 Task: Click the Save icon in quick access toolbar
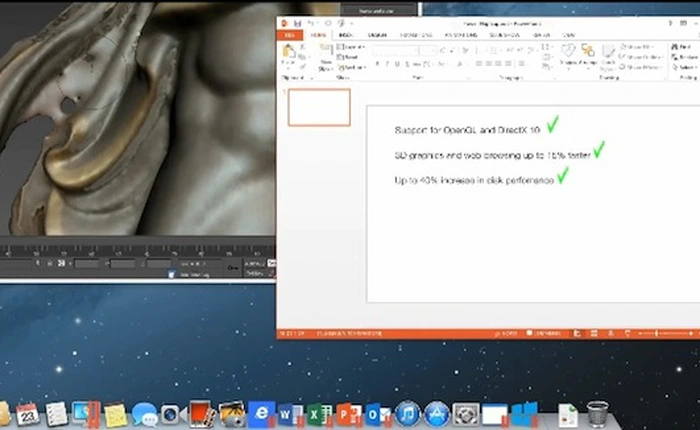click(x=297, y=23)
